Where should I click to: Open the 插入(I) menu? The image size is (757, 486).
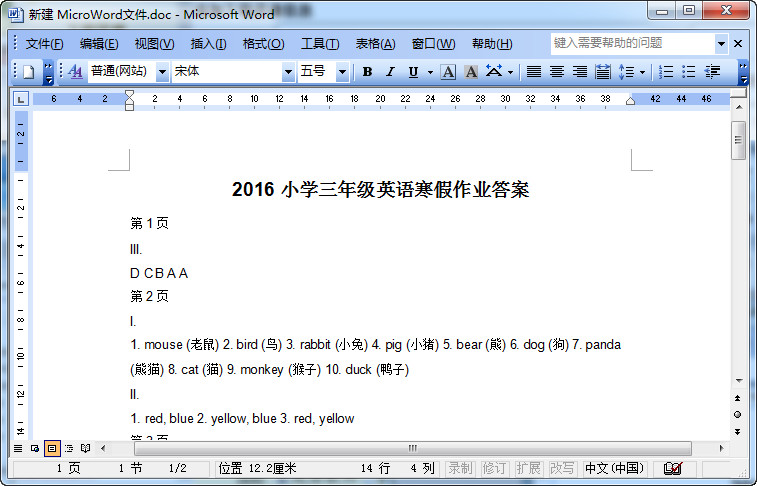point(209,44)
